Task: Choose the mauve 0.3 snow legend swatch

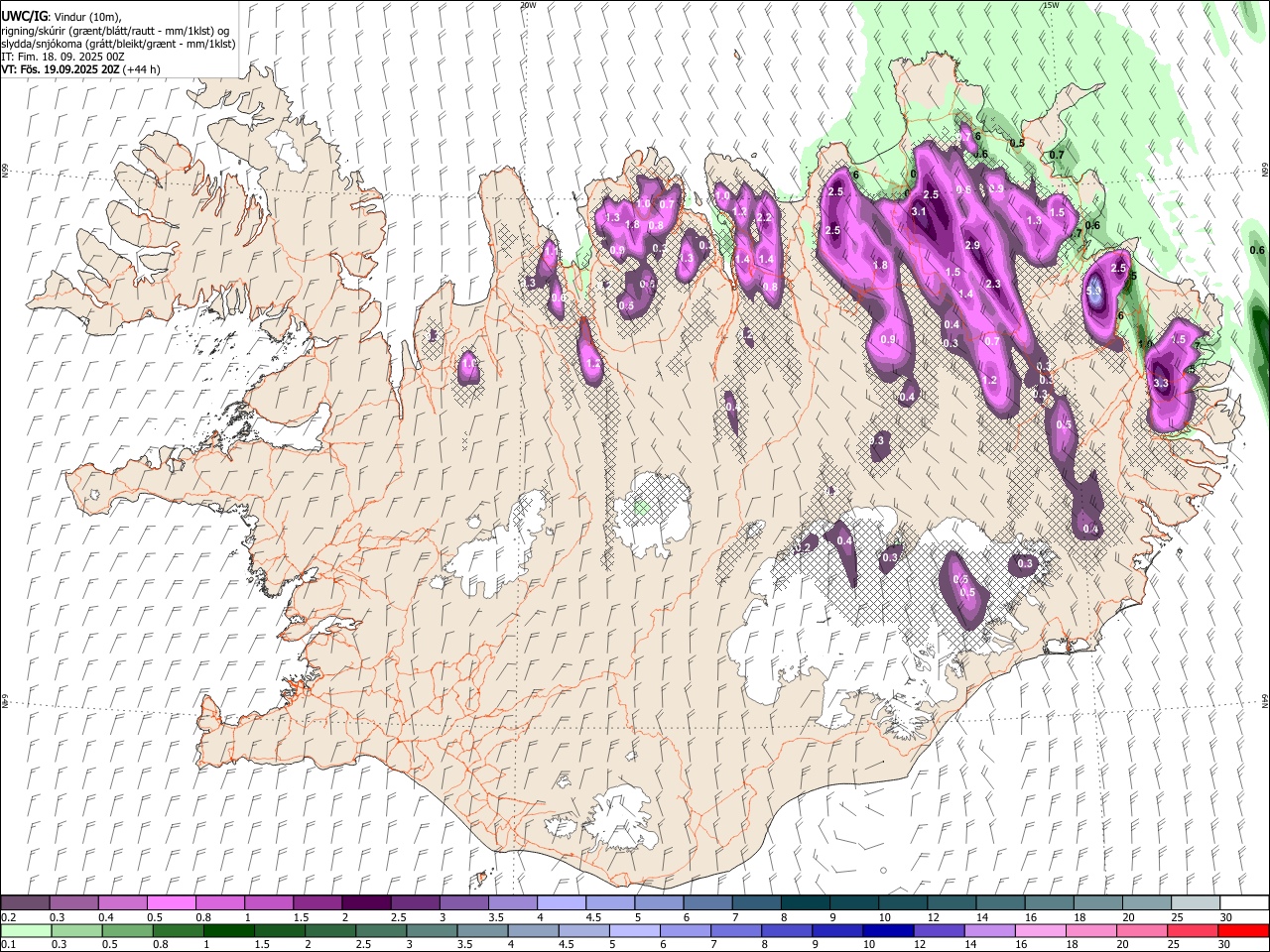Action: tap(74, 902)
